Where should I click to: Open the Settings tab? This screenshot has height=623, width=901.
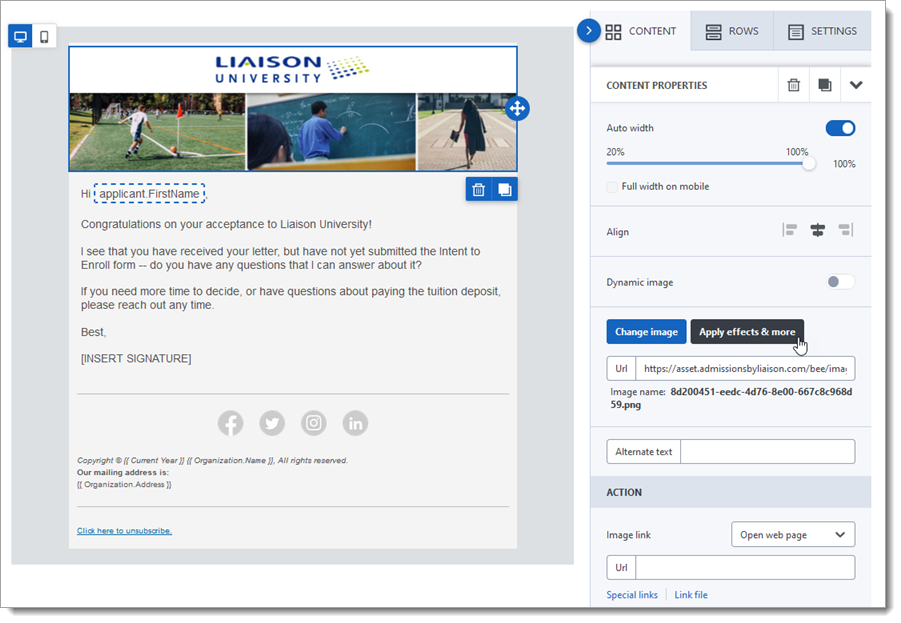click(822, 31)
